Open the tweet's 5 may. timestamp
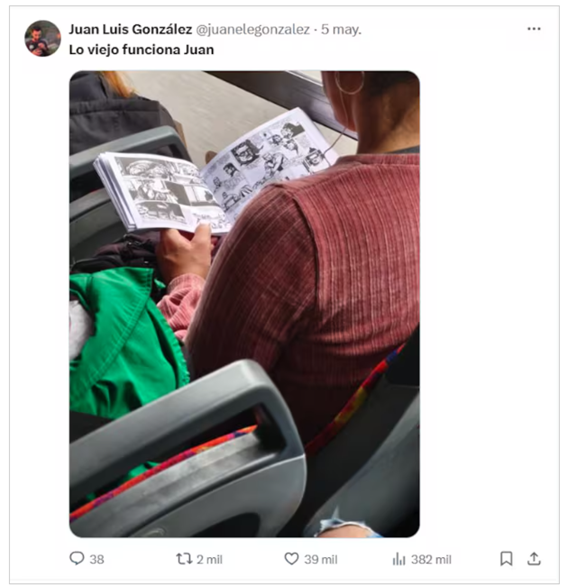This screenshot has height=587, width=567. coord(341,29)
